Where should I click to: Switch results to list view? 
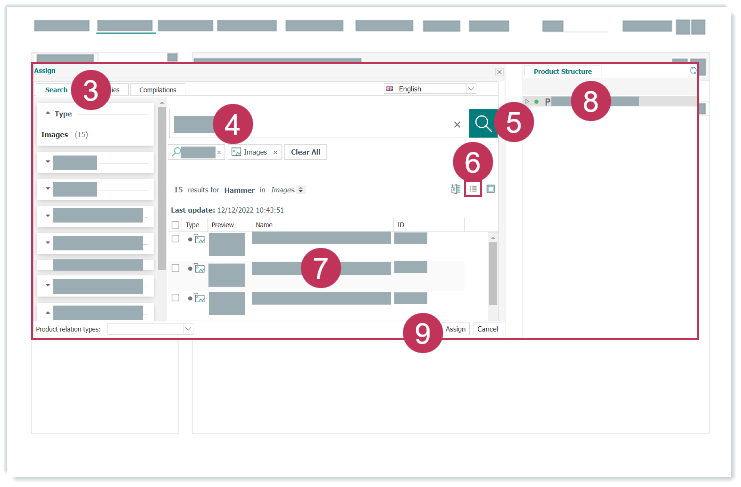(474, 188)
